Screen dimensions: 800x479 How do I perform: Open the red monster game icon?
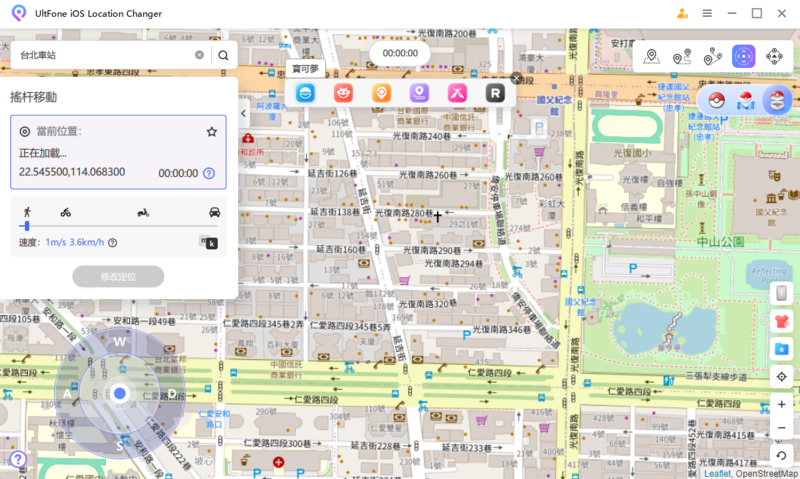pos(343,93)
